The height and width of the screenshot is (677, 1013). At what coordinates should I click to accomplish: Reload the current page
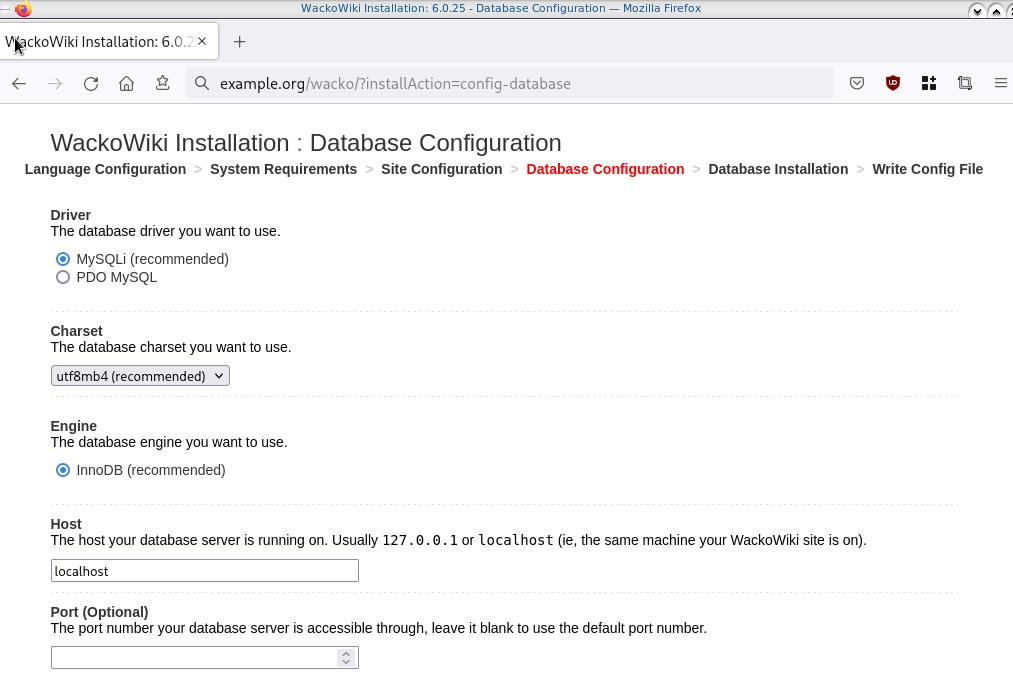point(91,84)
